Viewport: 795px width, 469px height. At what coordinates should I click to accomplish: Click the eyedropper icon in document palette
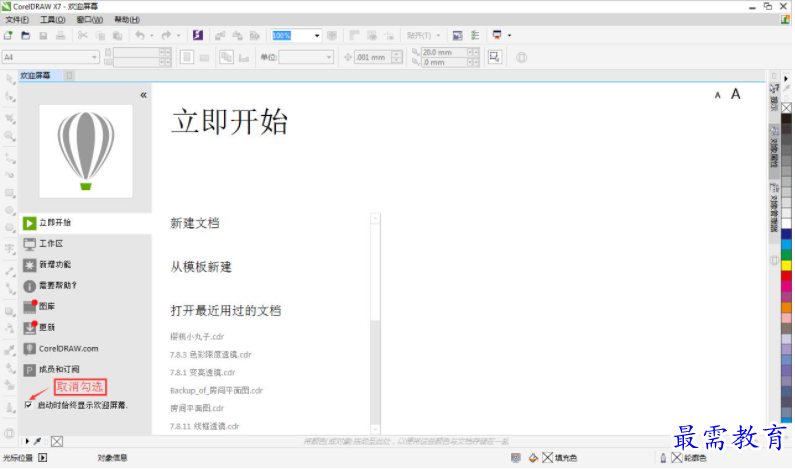click(37, 442)
